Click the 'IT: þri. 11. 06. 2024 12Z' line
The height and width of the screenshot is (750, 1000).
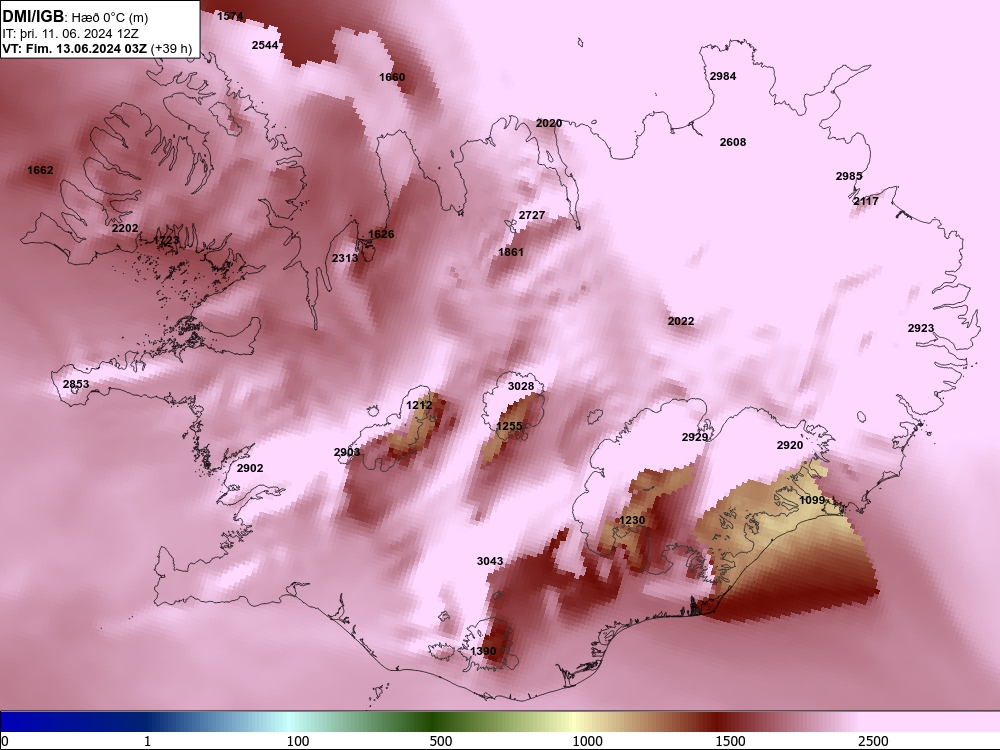(x=71, y=34)
